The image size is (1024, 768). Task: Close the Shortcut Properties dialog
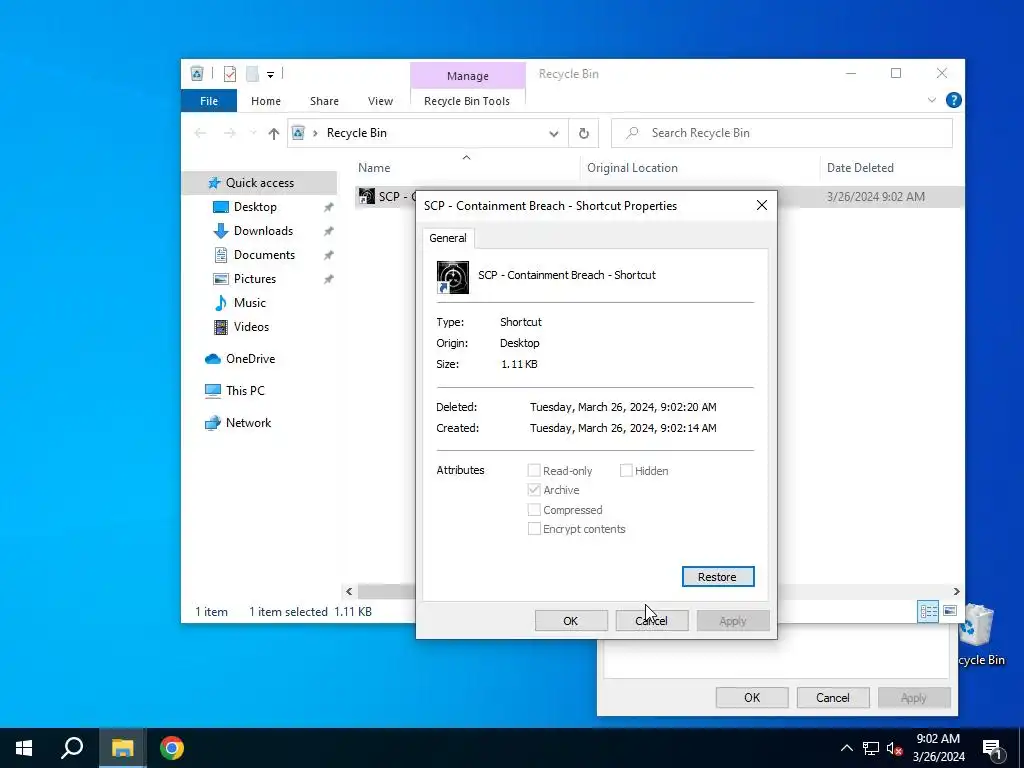pos(761,205)
